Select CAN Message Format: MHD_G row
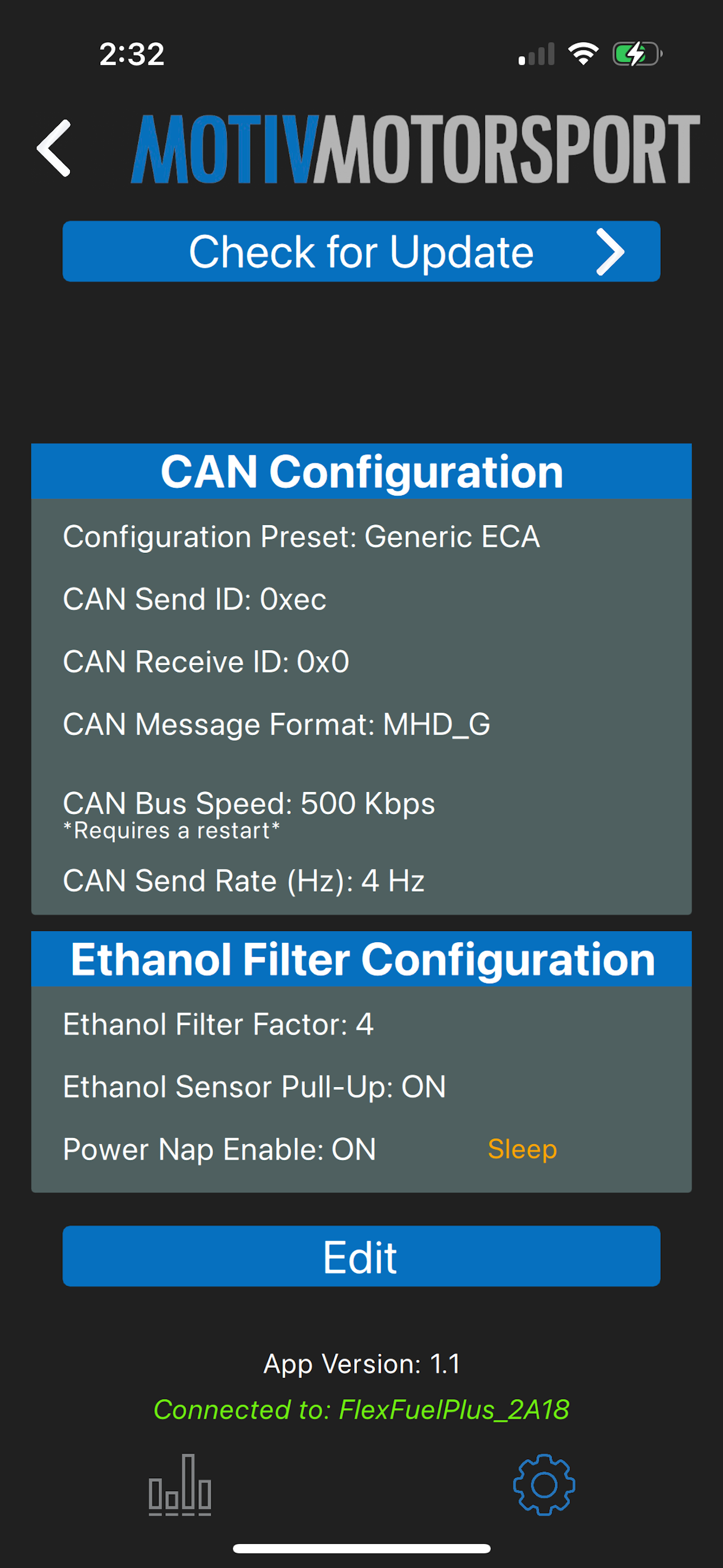The height and width of the screenshot is (1568, 723). pos(277,725)
